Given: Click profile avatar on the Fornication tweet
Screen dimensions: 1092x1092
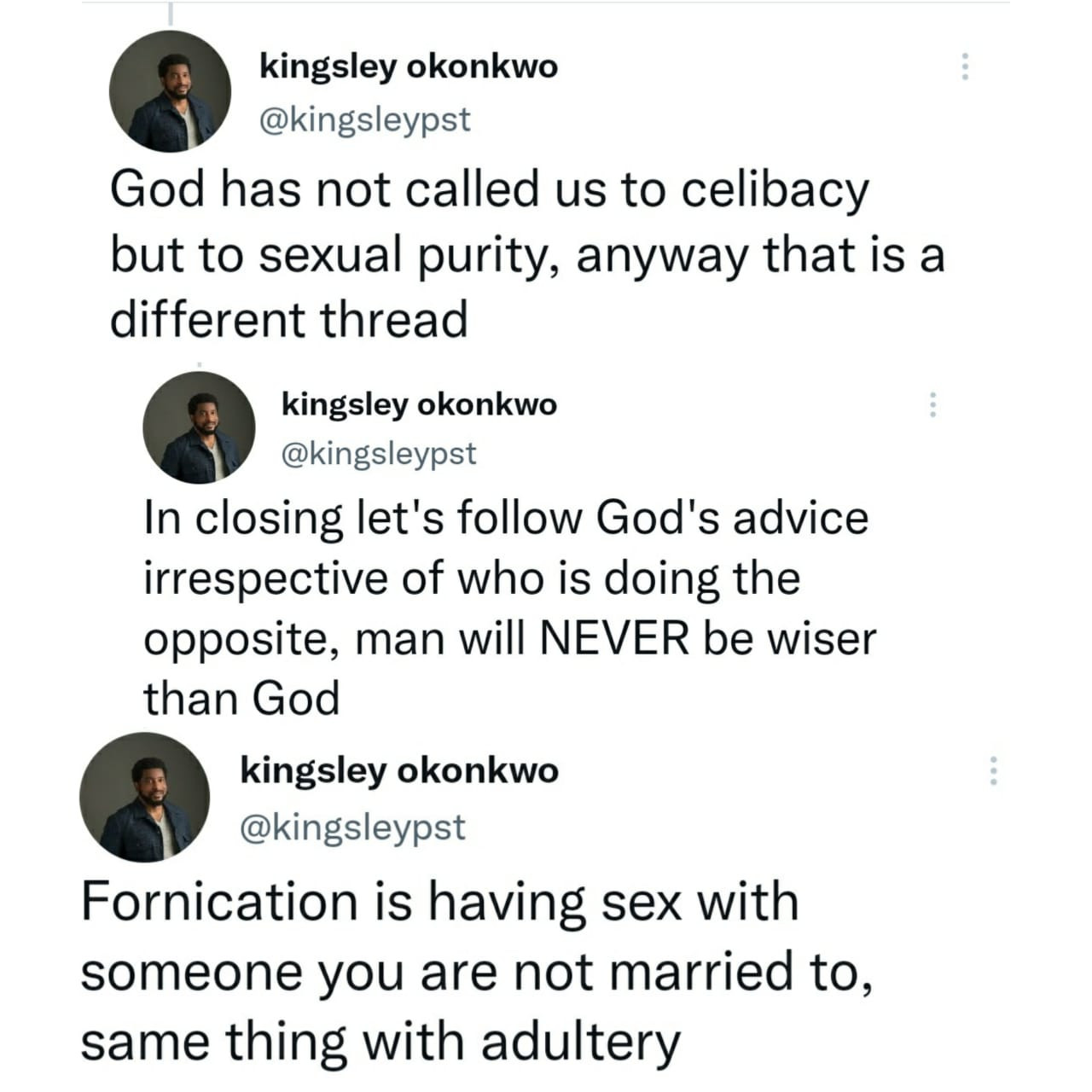Looking at the screenshot, I should click(x=144, y=797).
